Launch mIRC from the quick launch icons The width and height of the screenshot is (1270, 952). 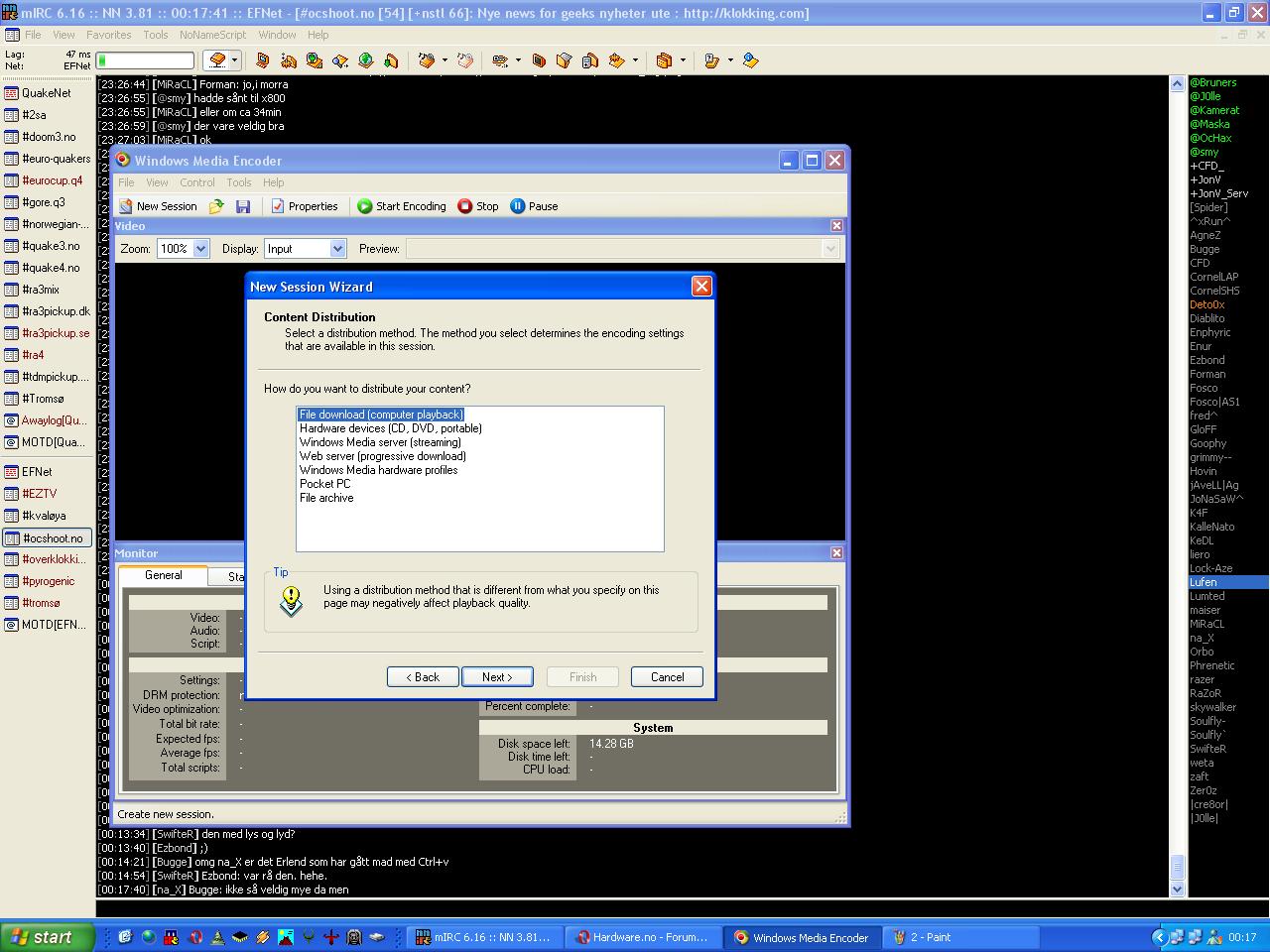172,937
